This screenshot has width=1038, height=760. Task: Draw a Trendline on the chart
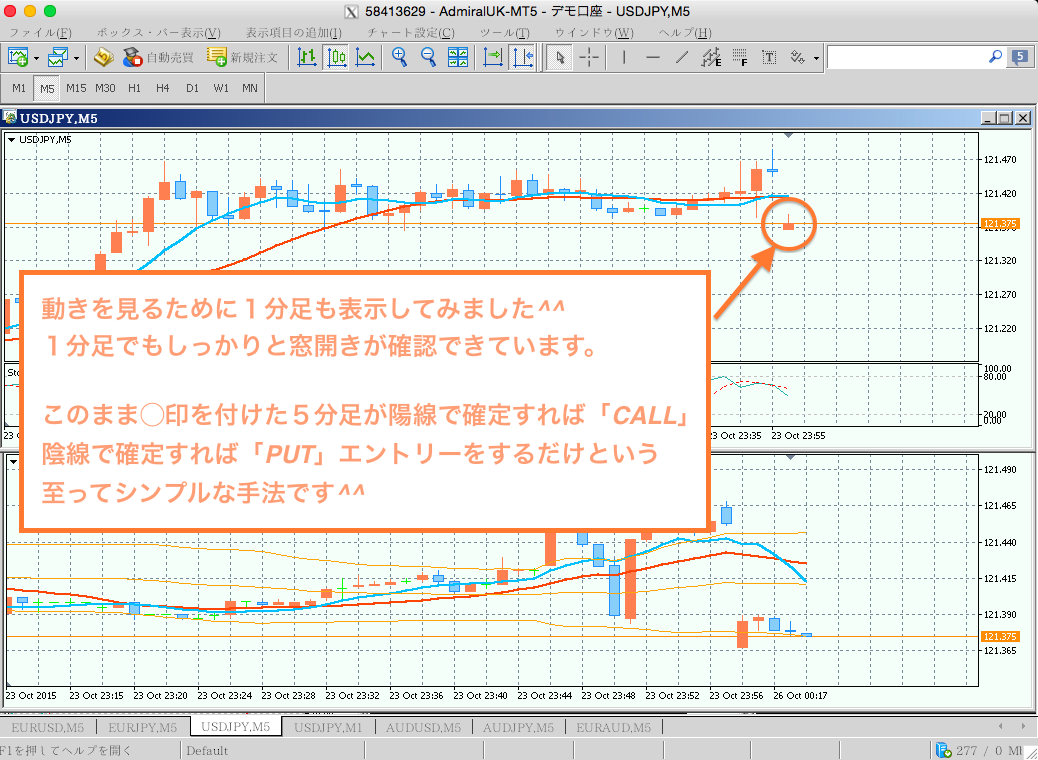[x=683, y=57]
